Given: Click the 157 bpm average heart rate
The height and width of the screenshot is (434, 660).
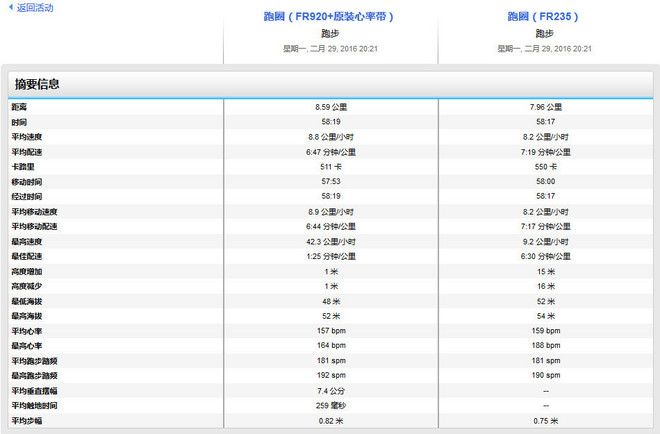Looking at the screenshot, I should point(331,331).
